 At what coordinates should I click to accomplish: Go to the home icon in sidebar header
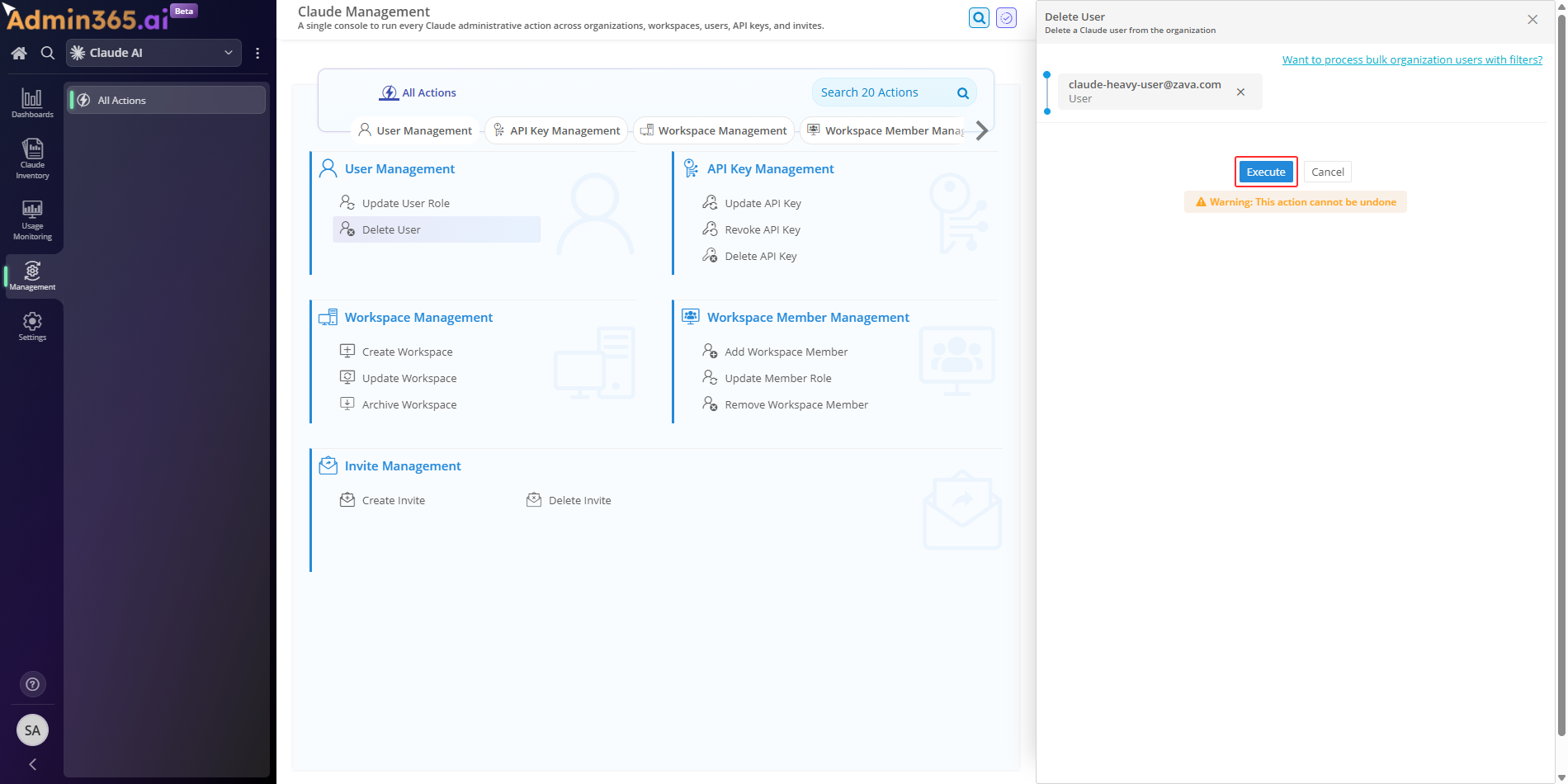click(19, 53)
